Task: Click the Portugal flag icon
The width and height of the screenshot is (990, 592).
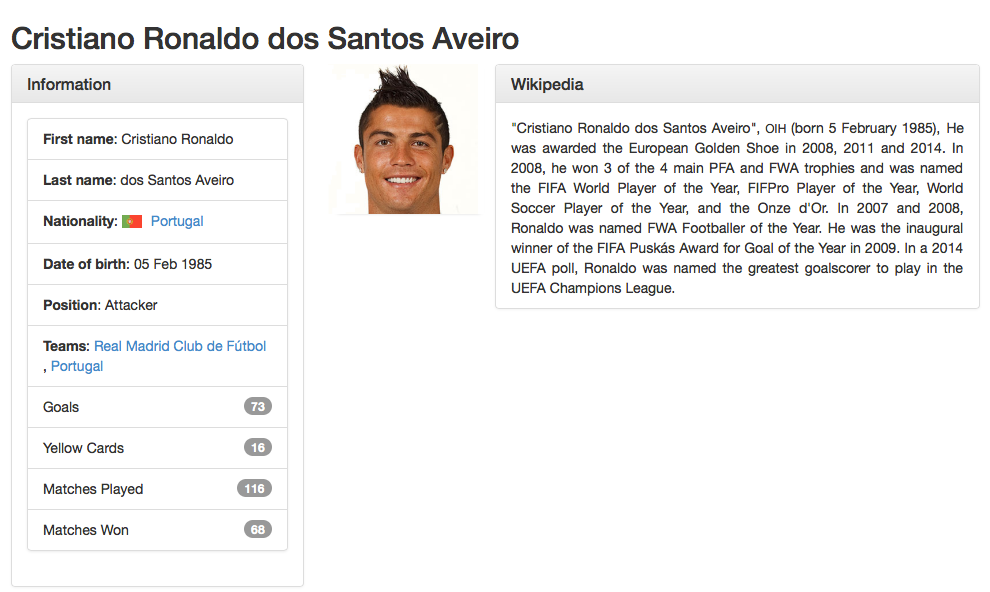Action: 132,222
